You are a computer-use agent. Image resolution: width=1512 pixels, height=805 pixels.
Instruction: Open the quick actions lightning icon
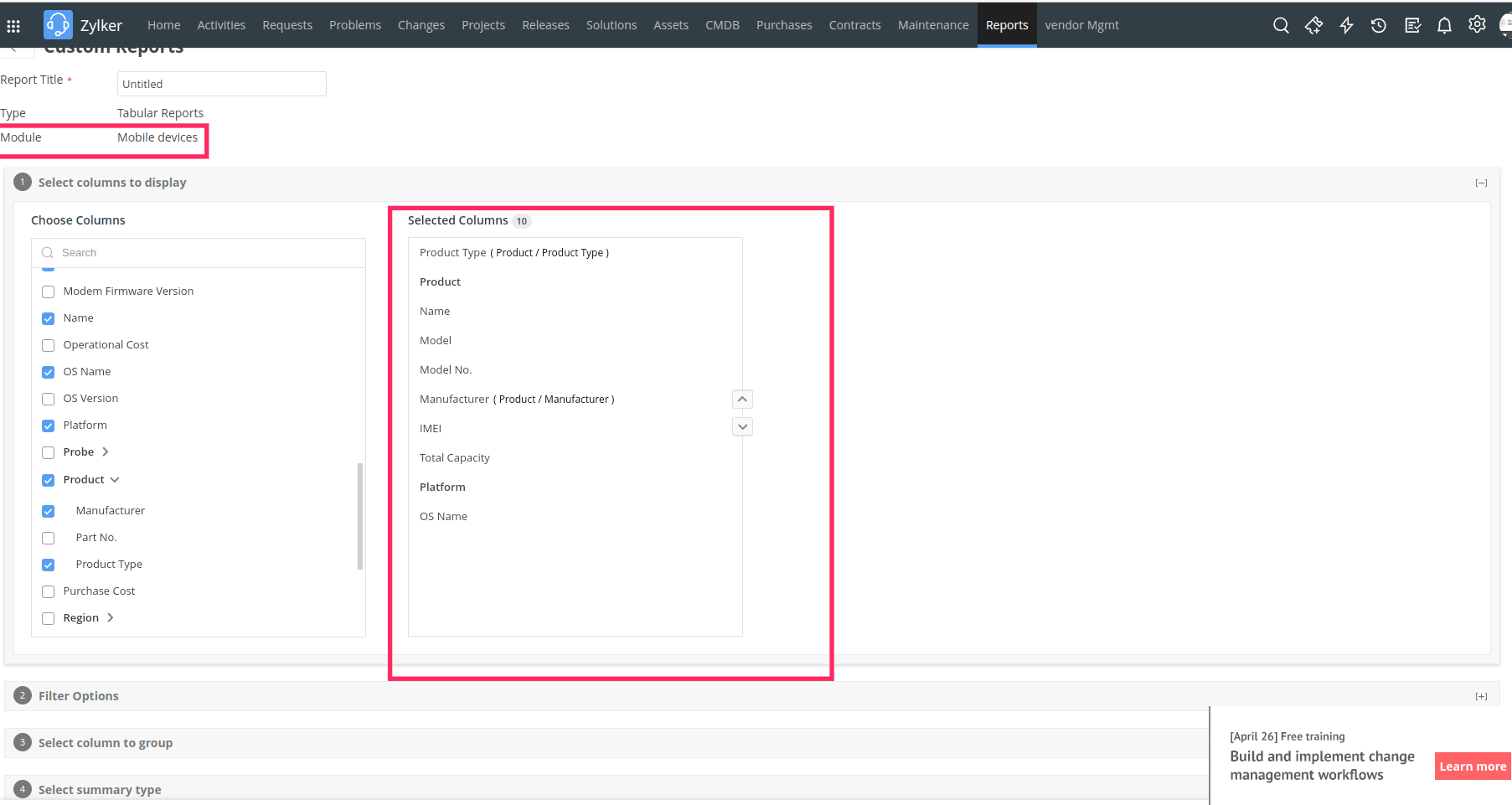(x=1346, y=25)
